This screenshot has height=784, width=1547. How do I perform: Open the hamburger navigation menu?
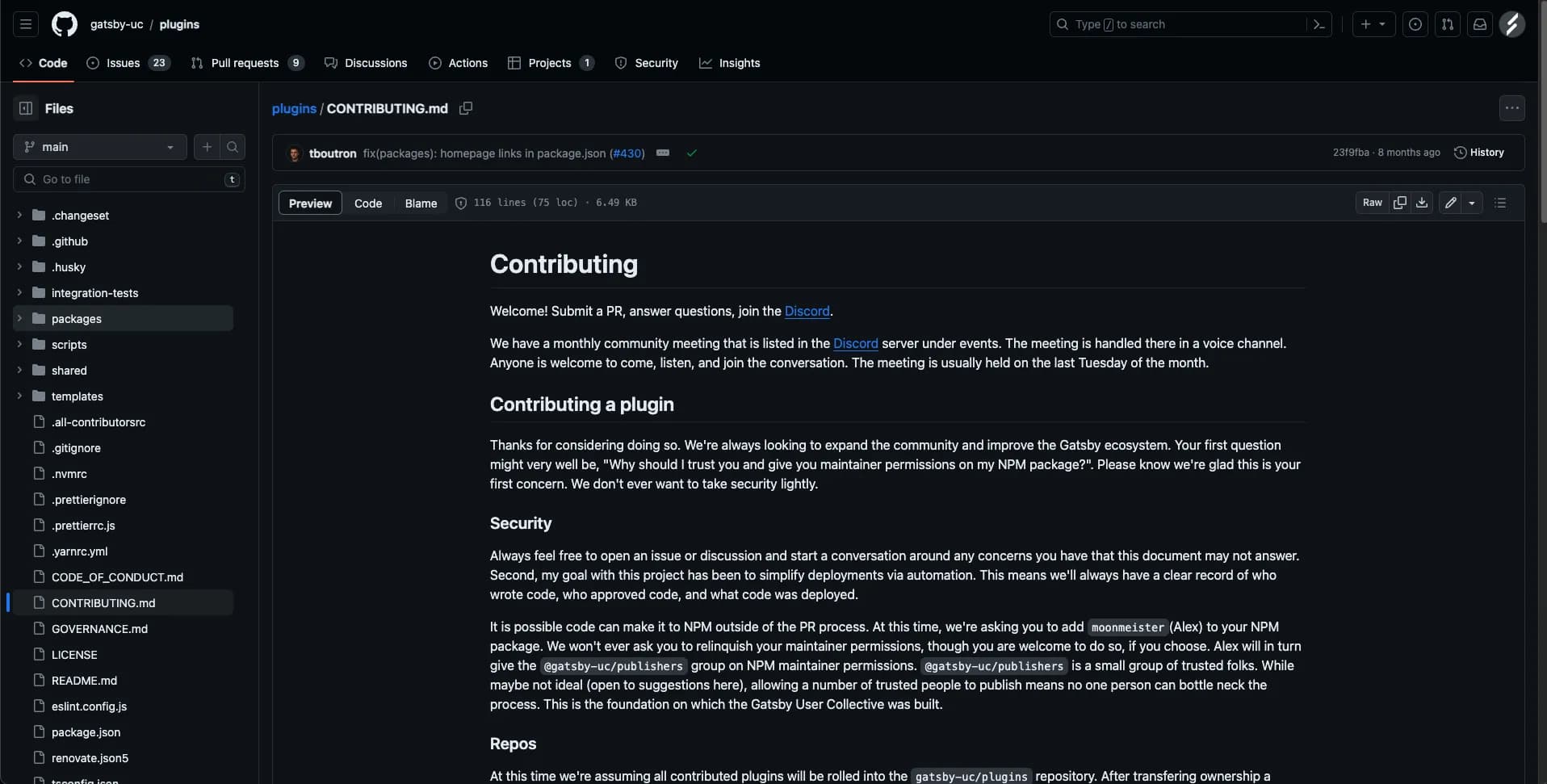[26, 24]
